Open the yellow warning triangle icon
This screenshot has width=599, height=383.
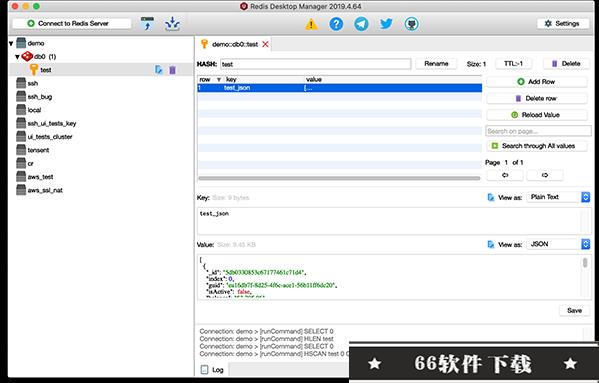point(311,24)
